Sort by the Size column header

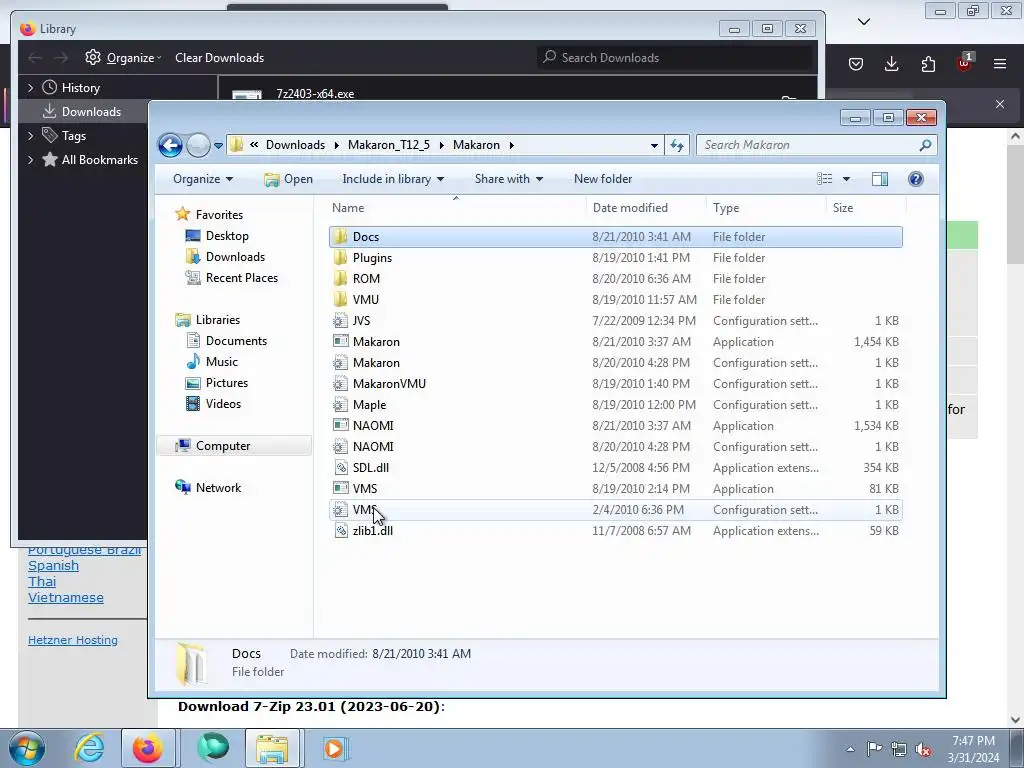tap(842, 208)
